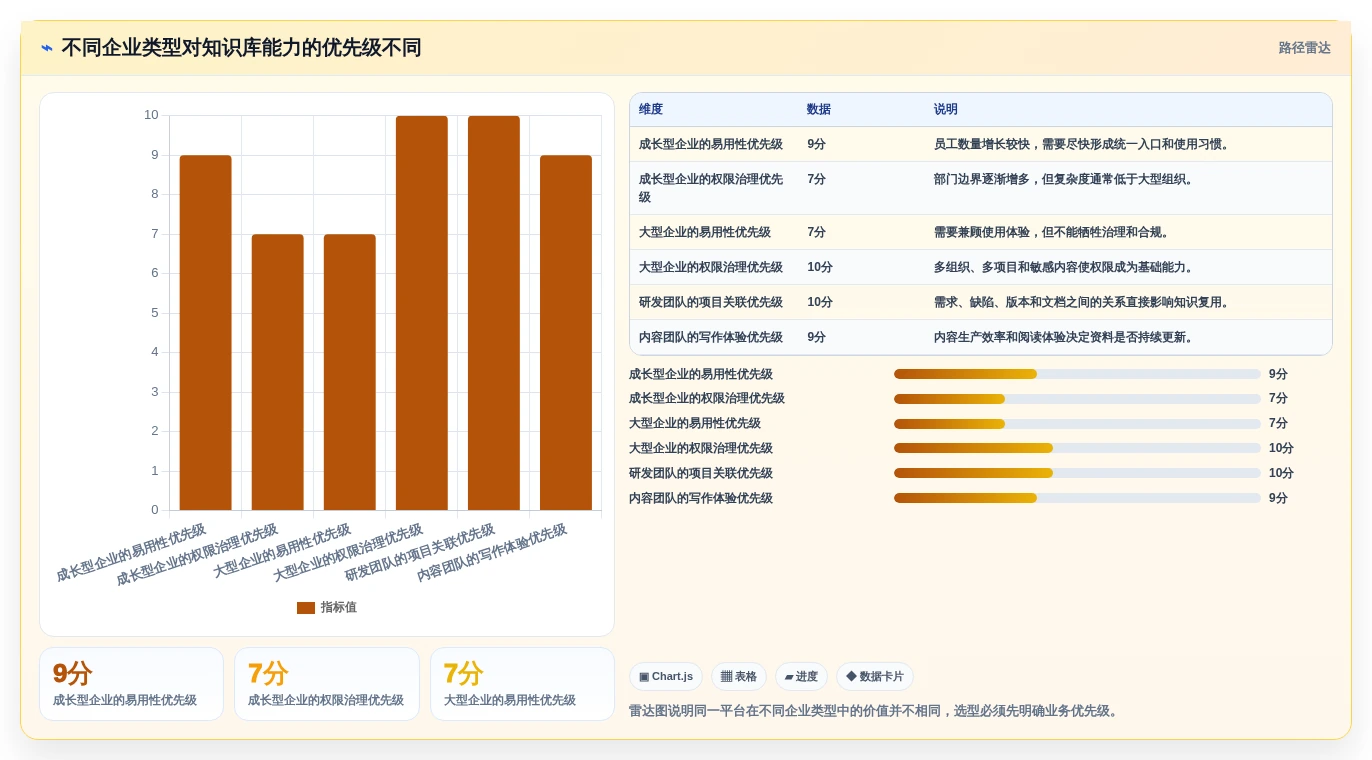Click the page title 不同企业类型对知识库能力的优先级不同

[241, 48]
